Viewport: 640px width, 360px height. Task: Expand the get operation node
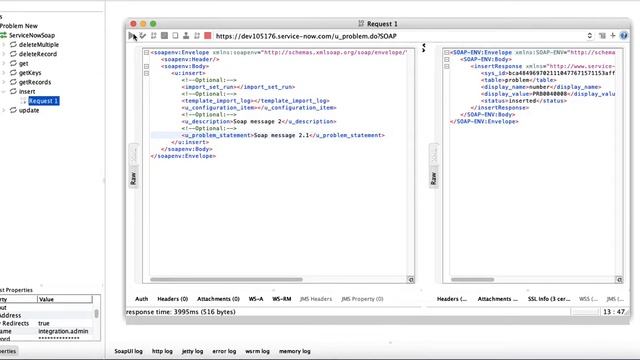(4, 63)
